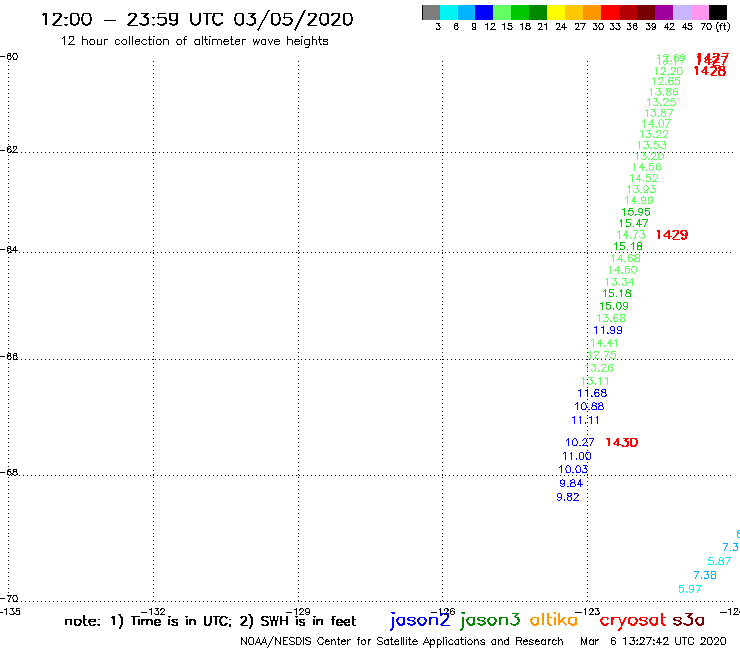
Task: Click the 11.68 blue value
Action: (592, 393)
